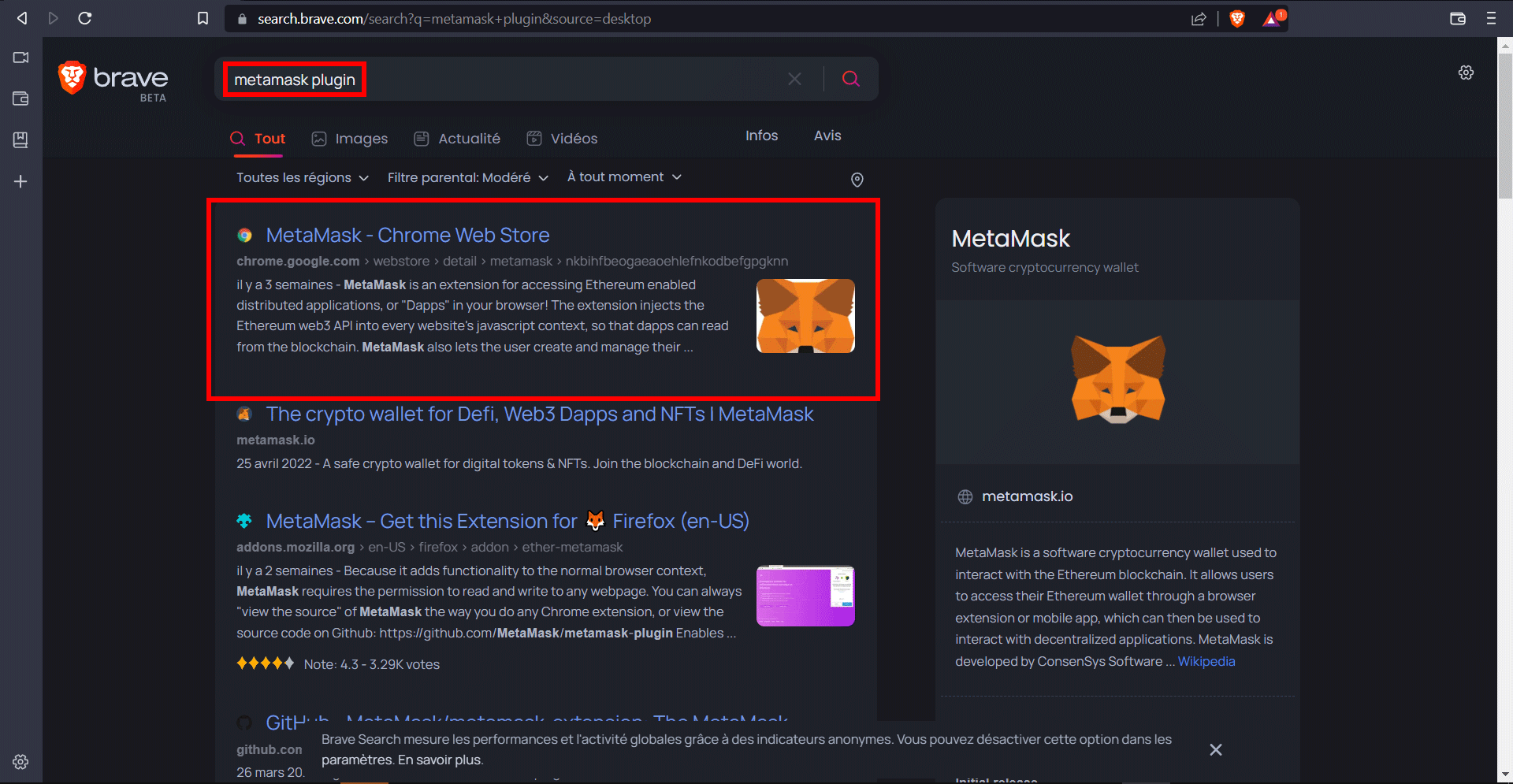Open Brave Shields lion icon
Viewport: 1513px width, 784px height.
[x=1237, y=19]
